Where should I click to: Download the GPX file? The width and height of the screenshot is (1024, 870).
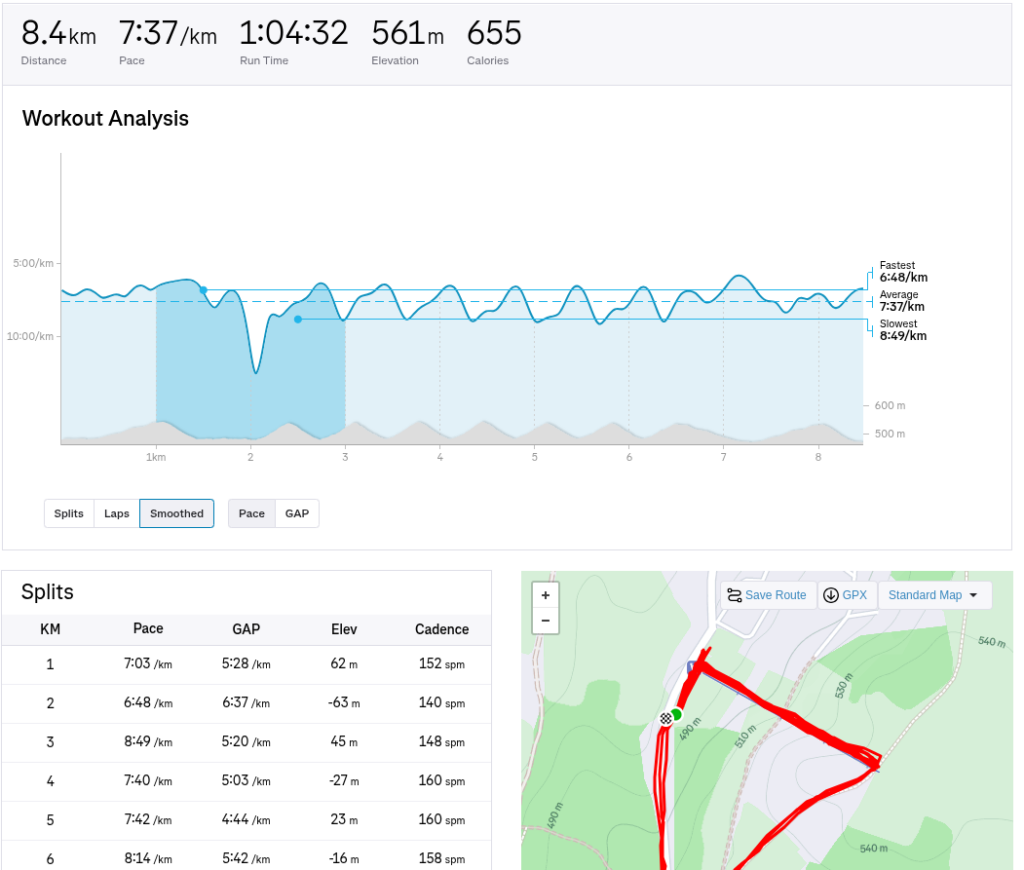pyautogui.click(x=846, y=595)
